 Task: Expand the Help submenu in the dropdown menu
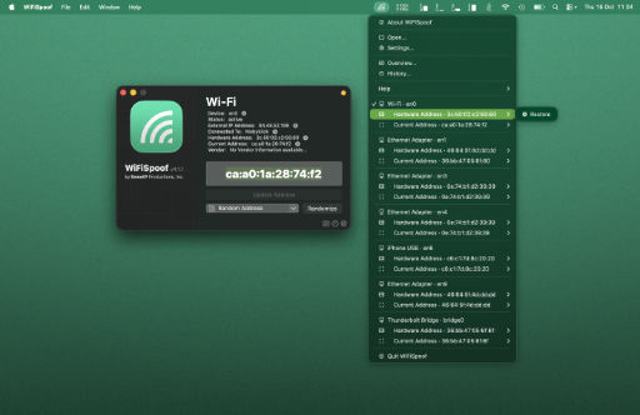pos(442,89)
